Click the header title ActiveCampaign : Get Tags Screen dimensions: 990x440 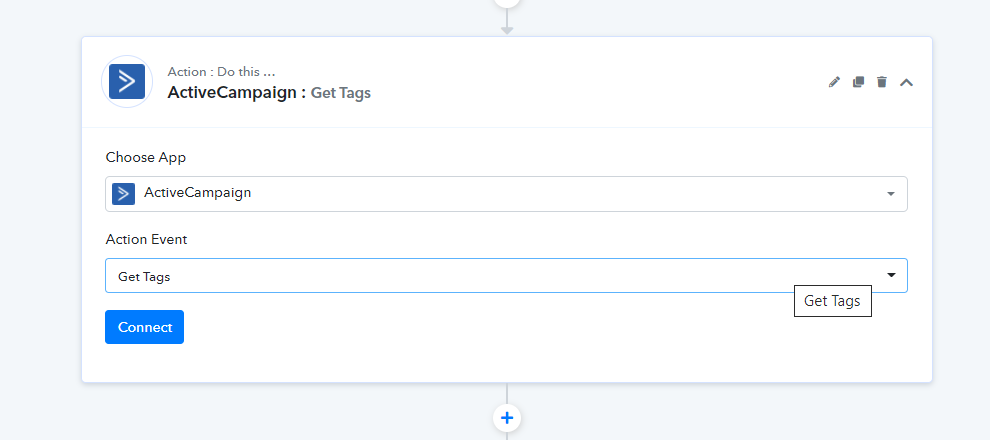[x=269, y=93]
